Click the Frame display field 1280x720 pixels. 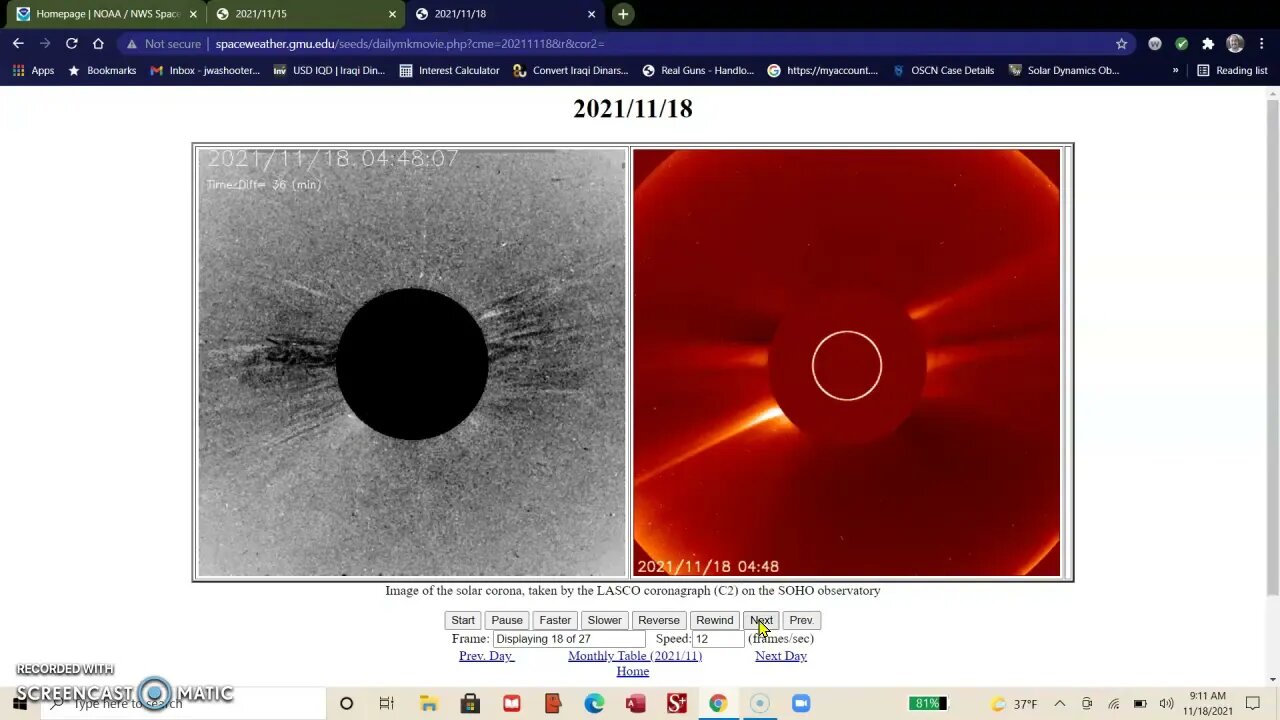[568, 639]
